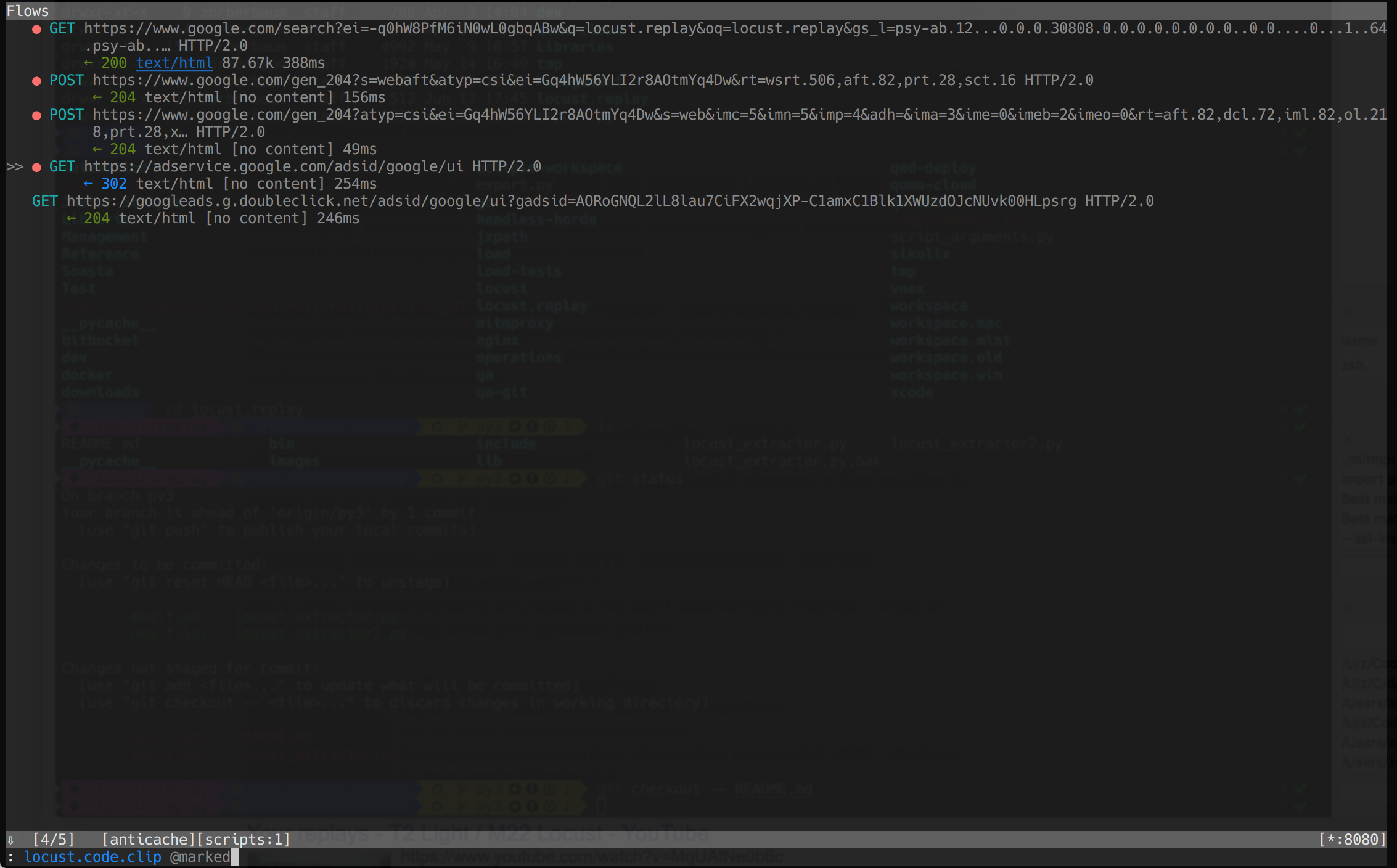The height and width of the screenshot is (868, 1397).
Task: Click response arrow beside the 302 status
Action: point(88,184)
